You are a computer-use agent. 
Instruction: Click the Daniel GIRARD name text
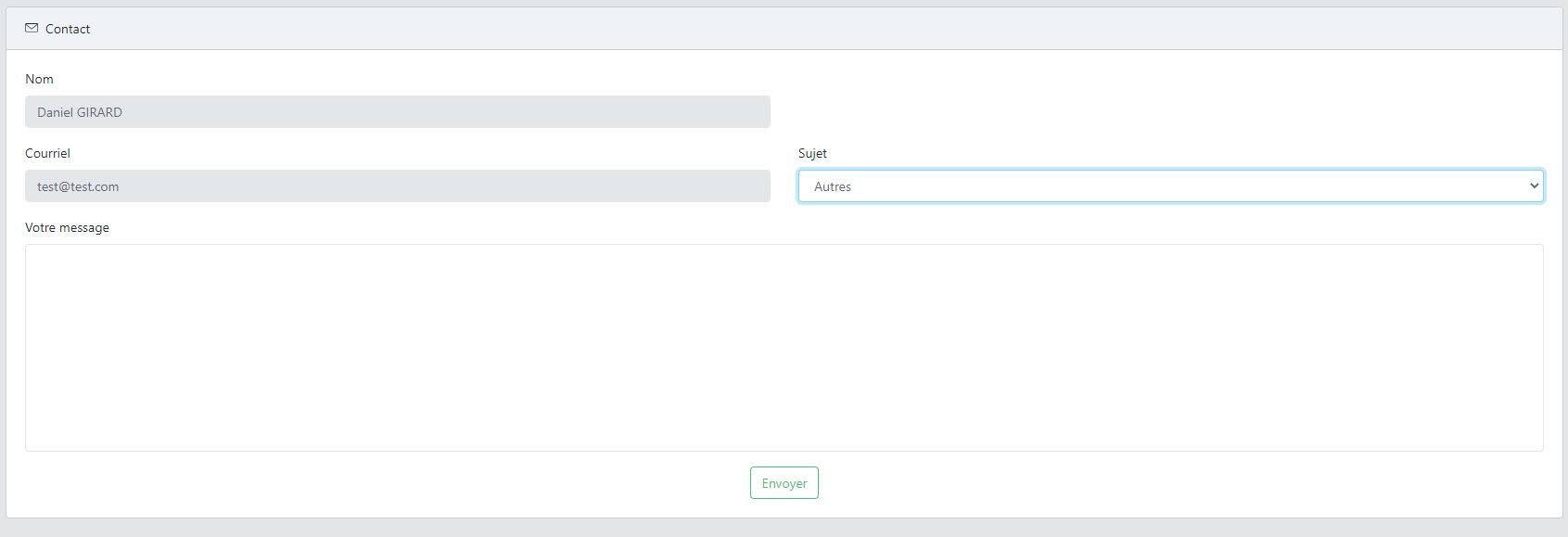pos(80,112)
